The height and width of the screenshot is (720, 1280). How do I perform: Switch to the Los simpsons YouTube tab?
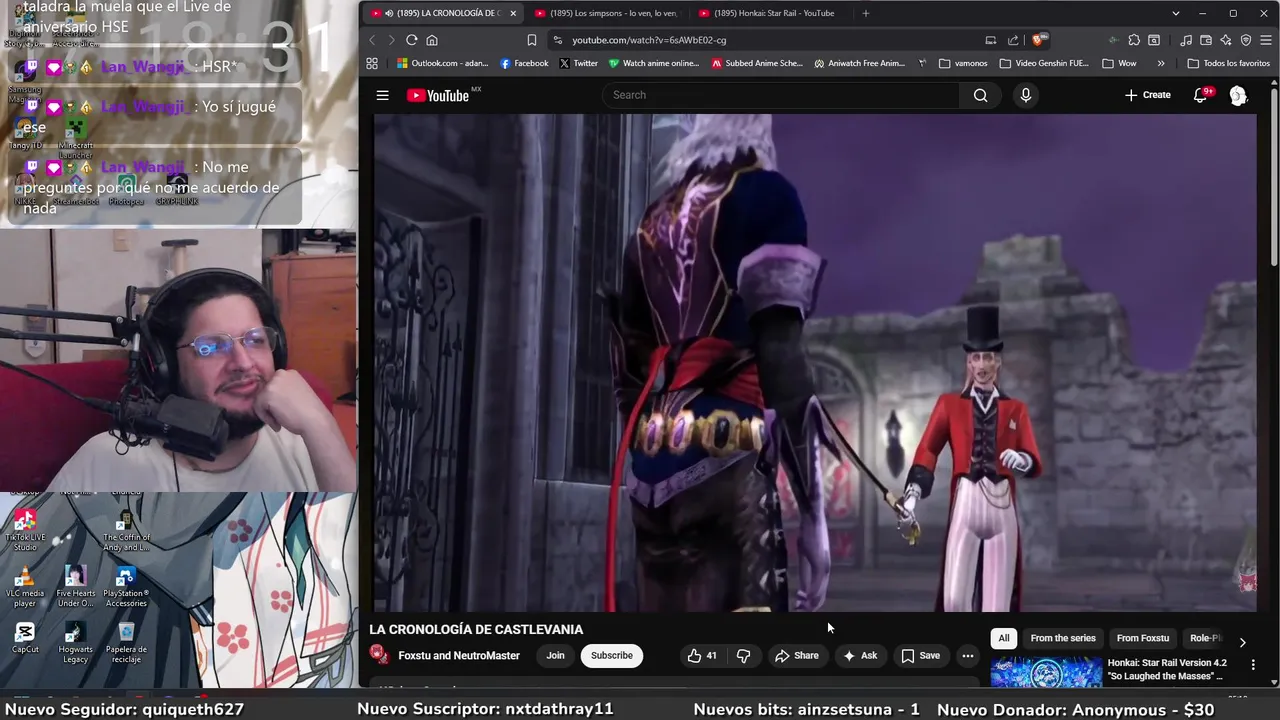606,13
